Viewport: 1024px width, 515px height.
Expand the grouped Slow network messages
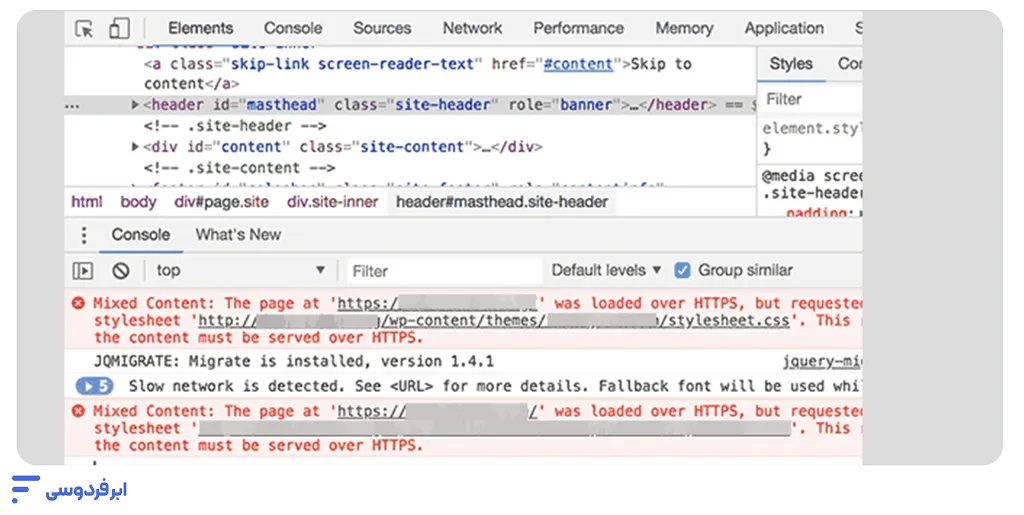pyautogui.click(x=93, y=386)
